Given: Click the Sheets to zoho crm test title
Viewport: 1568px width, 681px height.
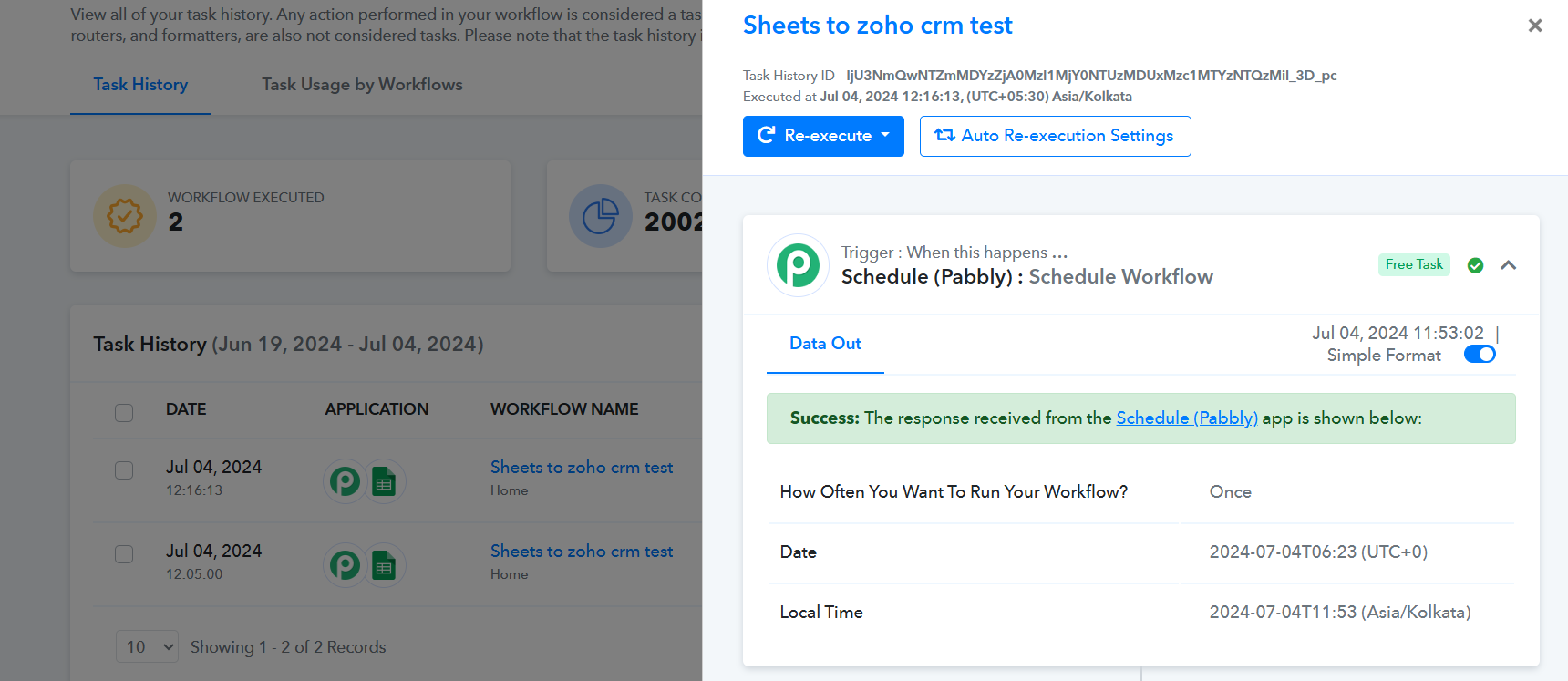Looking at the screenshot, I should [x=878, y=26].
